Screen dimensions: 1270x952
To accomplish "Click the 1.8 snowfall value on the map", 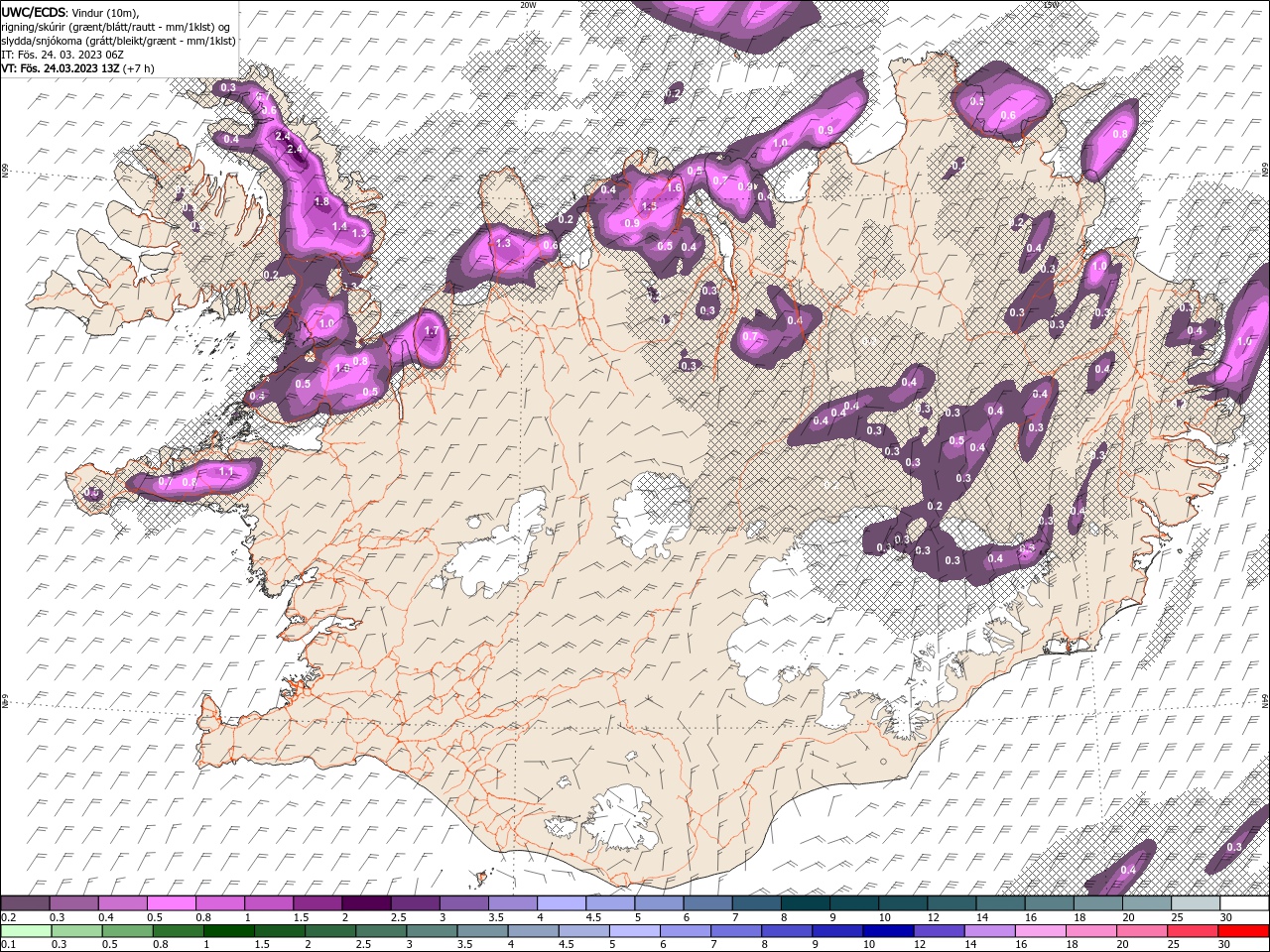I will click(x=321, y=201).
